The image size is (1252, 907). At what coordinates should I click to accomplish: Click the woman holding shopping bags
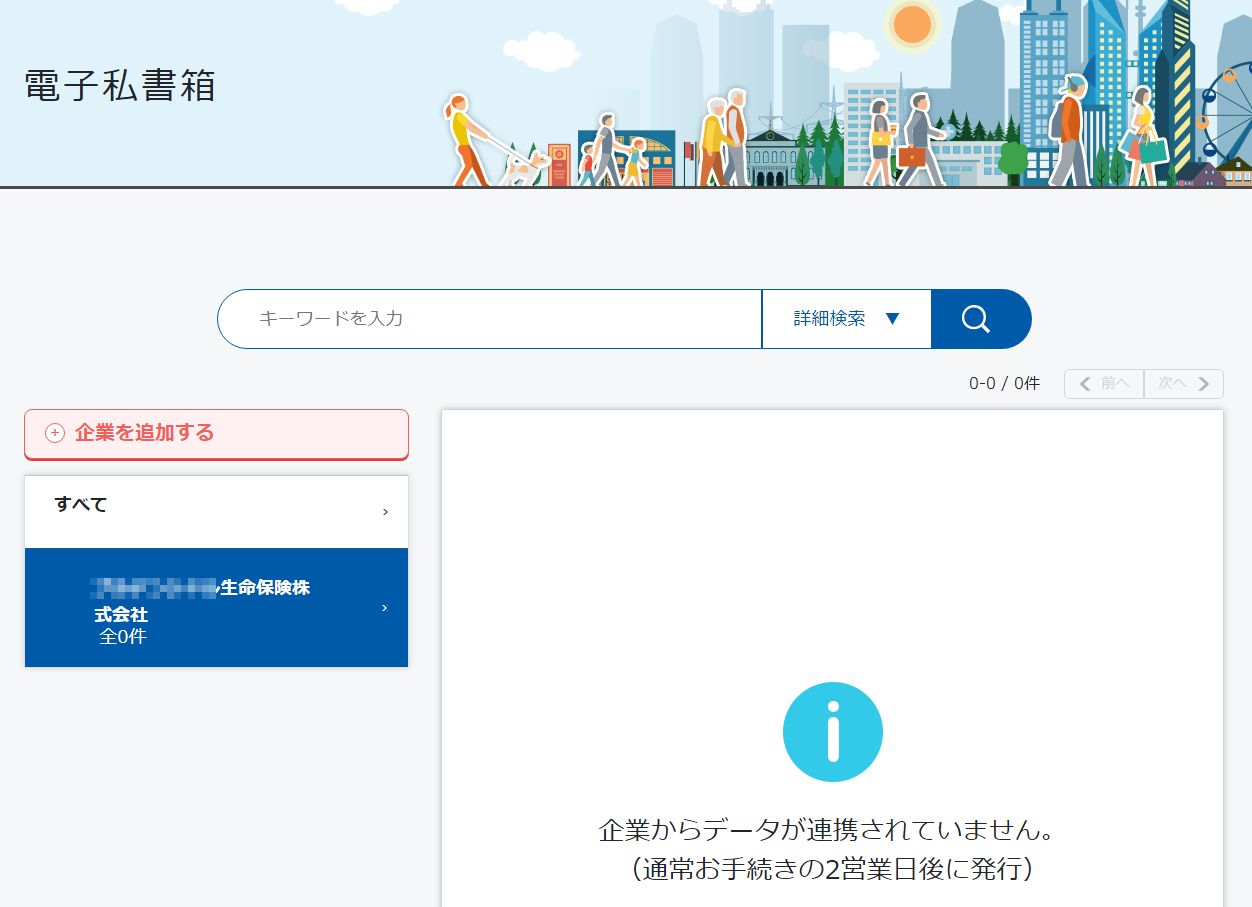coord(1143,135)
